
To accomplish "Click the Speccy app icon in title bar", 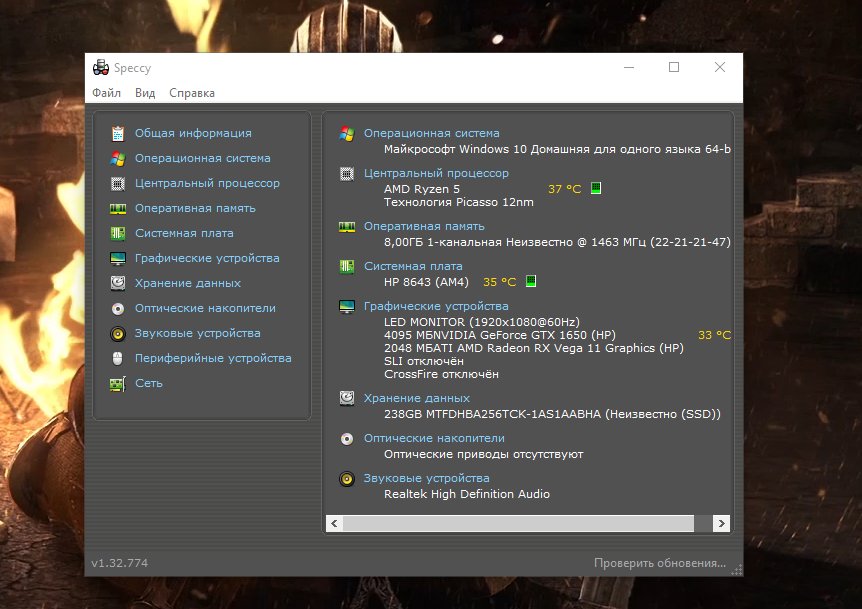I will (101, 68).
